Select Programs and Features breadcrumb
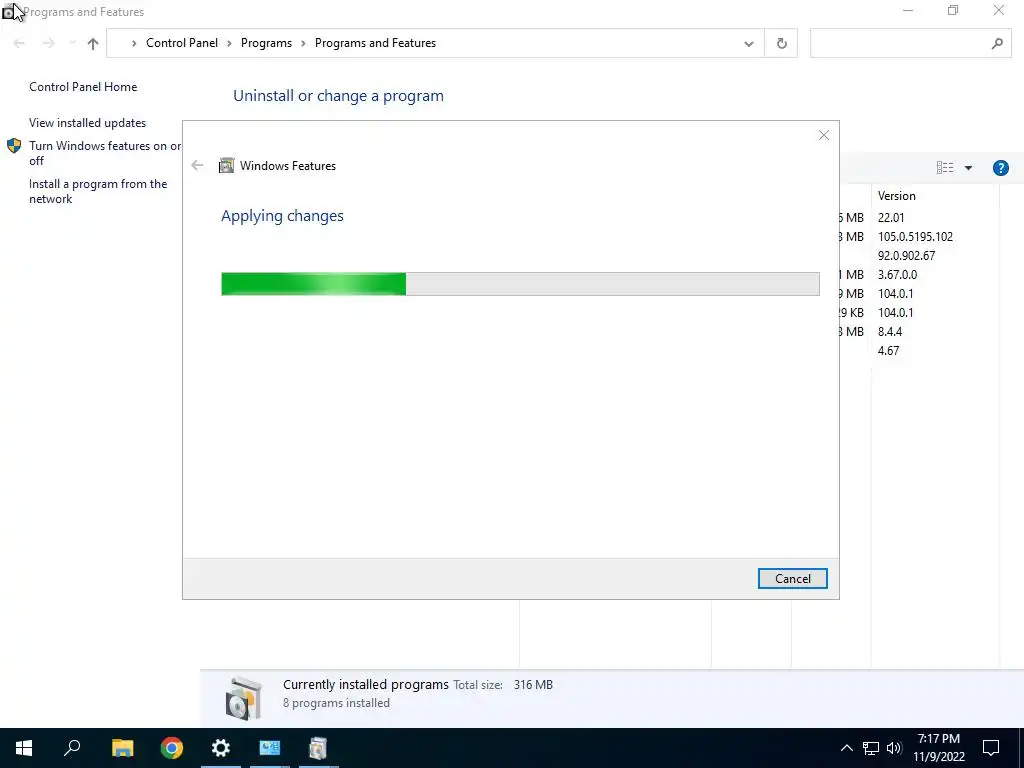 pyautogui.click(x=376, y=43)
